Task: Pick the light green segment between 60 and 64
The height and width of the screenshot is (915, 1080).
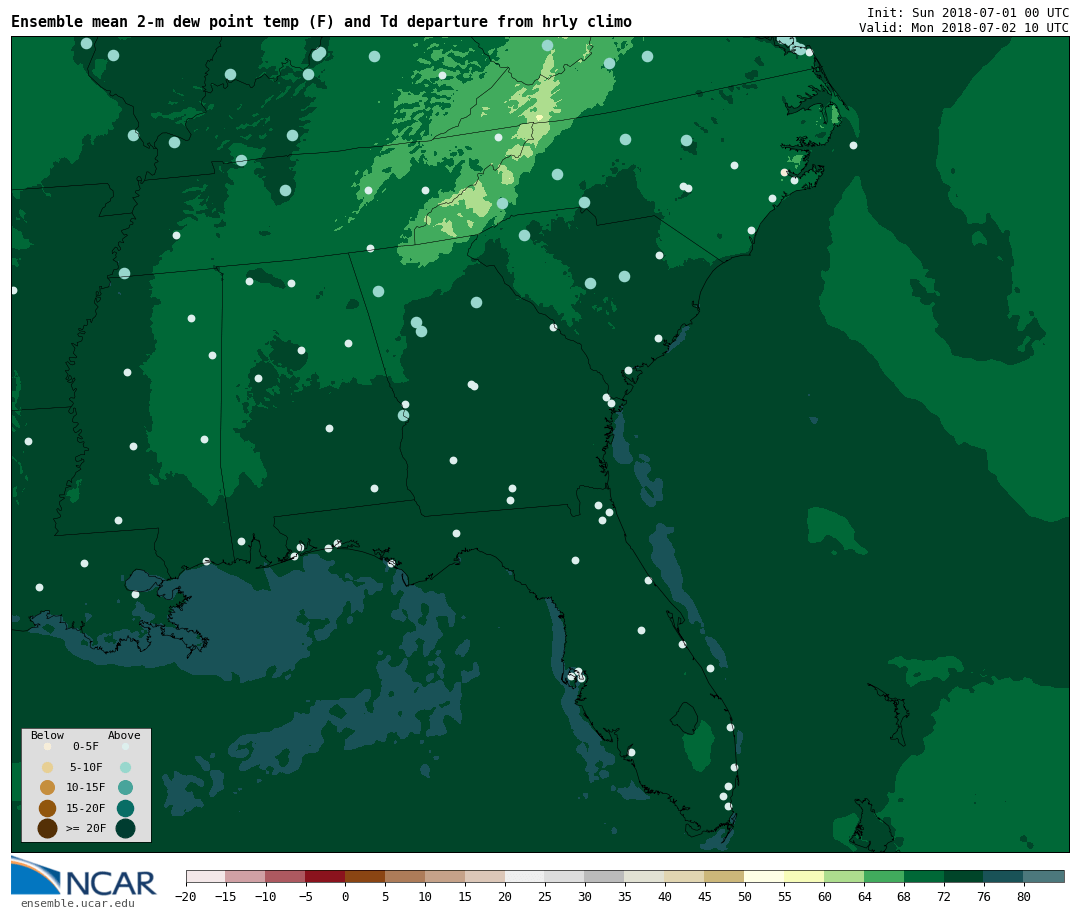Action: coord(844,876)
